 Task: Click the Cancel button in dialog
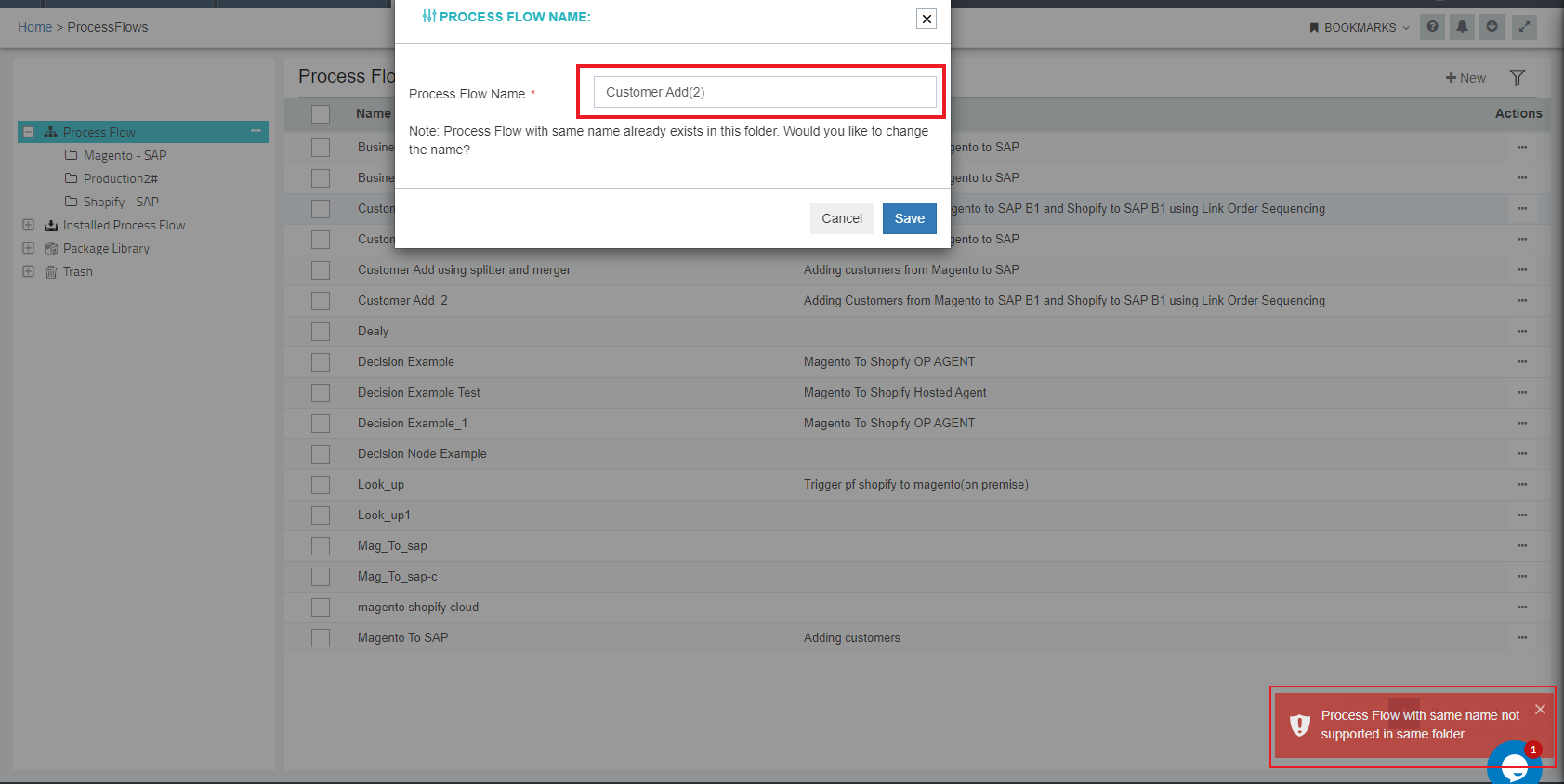tap(841, 218)
